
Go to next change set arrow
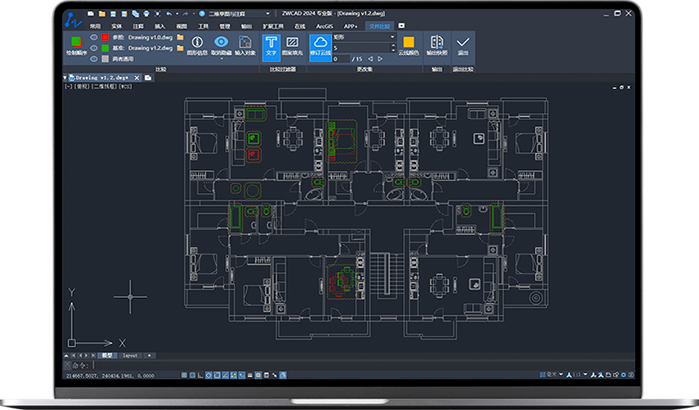coord(380,59)
